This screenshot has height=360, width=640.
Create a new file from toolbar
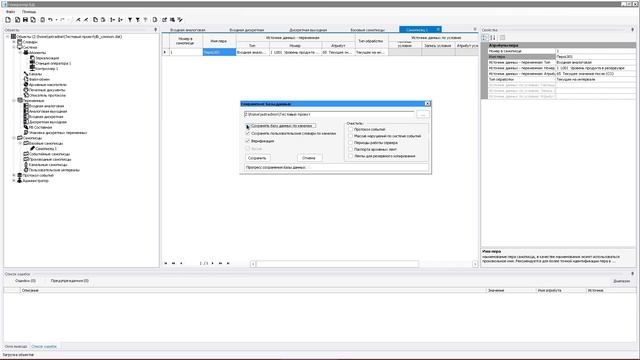[8, 20]
